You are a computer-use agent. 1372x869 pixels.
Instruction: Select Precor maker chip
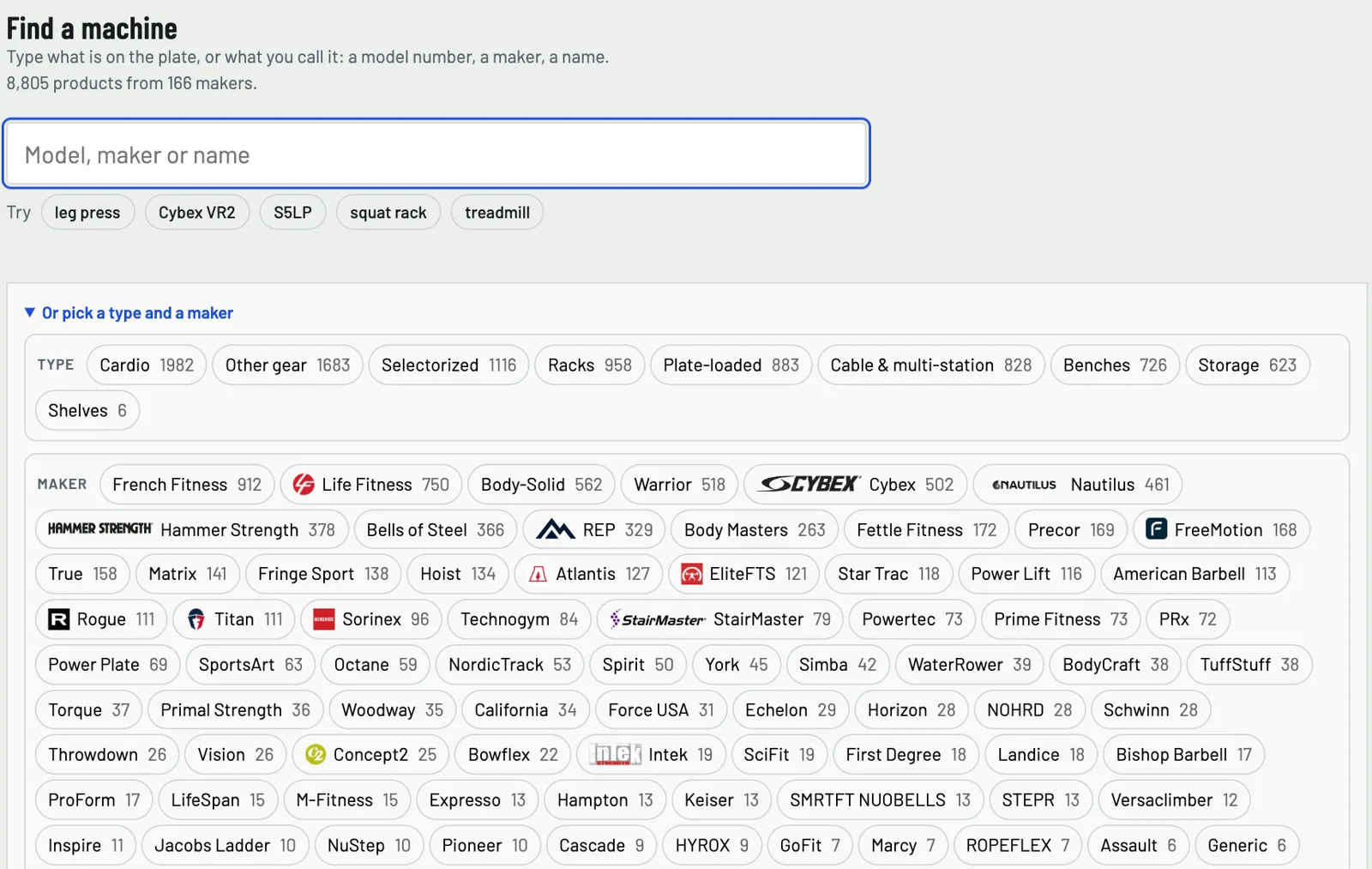[1071, 530]
